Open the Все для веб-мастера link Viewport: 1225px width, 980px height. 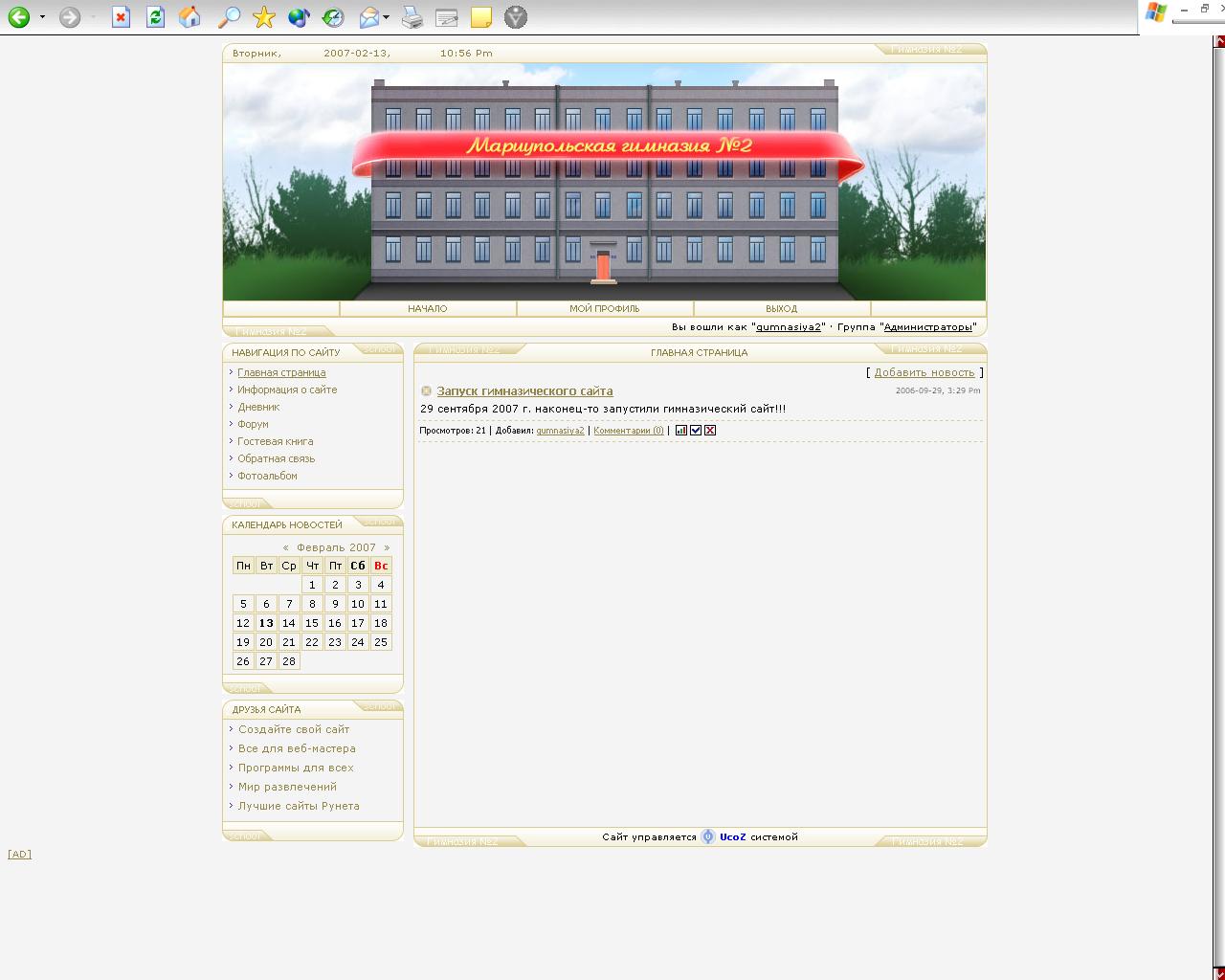click(297, 749)
